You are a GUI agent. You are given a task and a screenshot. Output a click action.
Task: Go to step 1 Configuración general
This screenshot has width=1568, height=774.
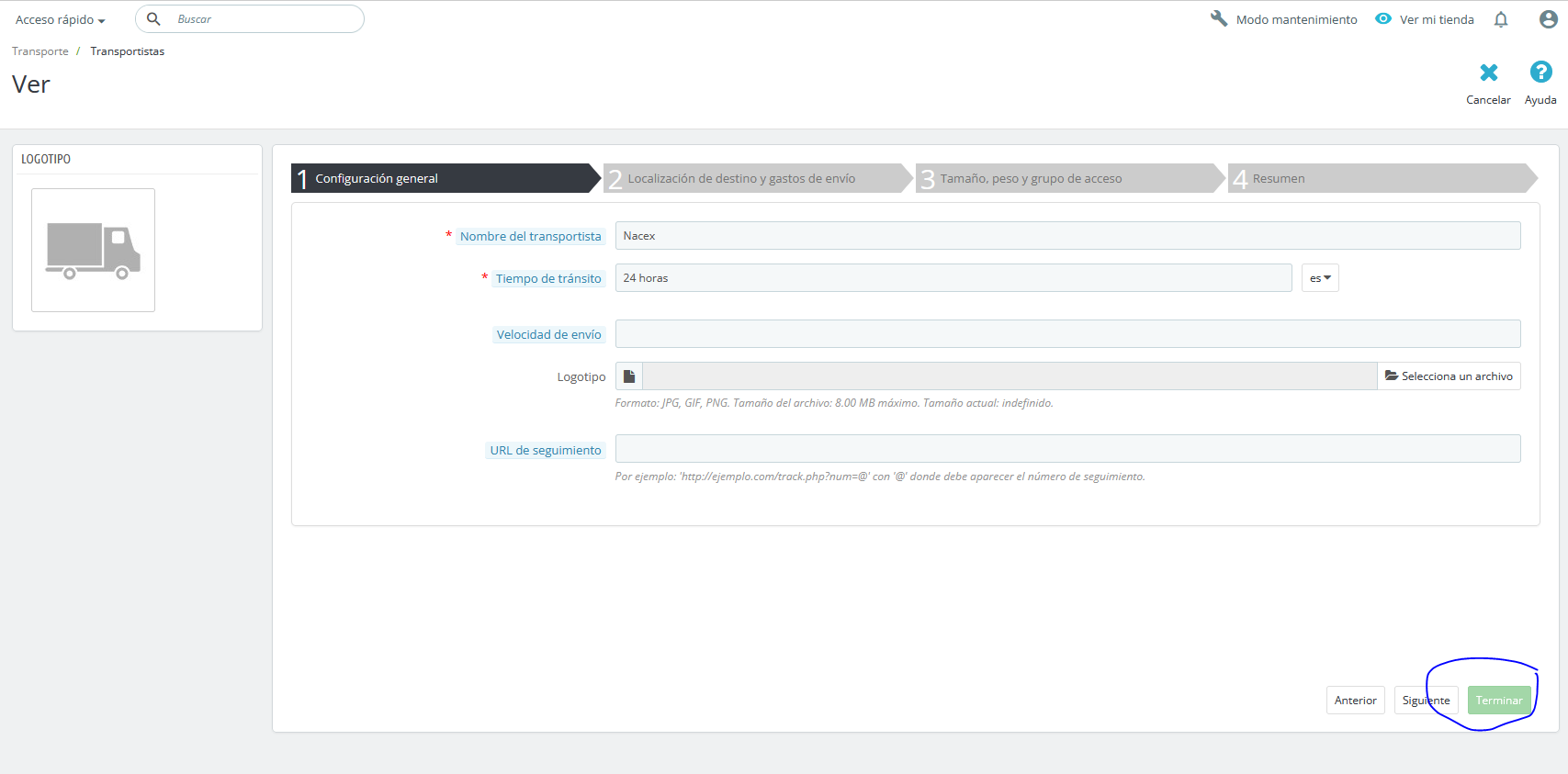click(446, 178)
